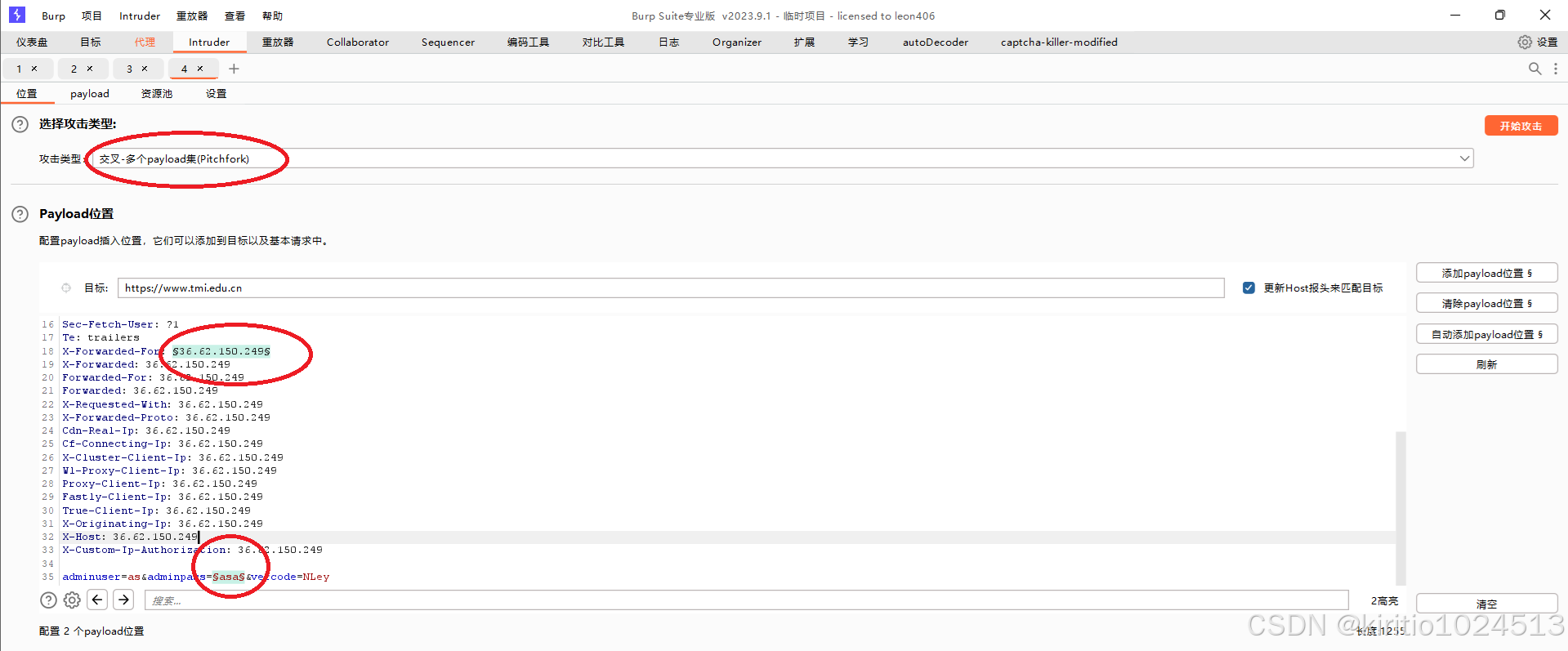Switch to the 学习 tab

(858, 42)
